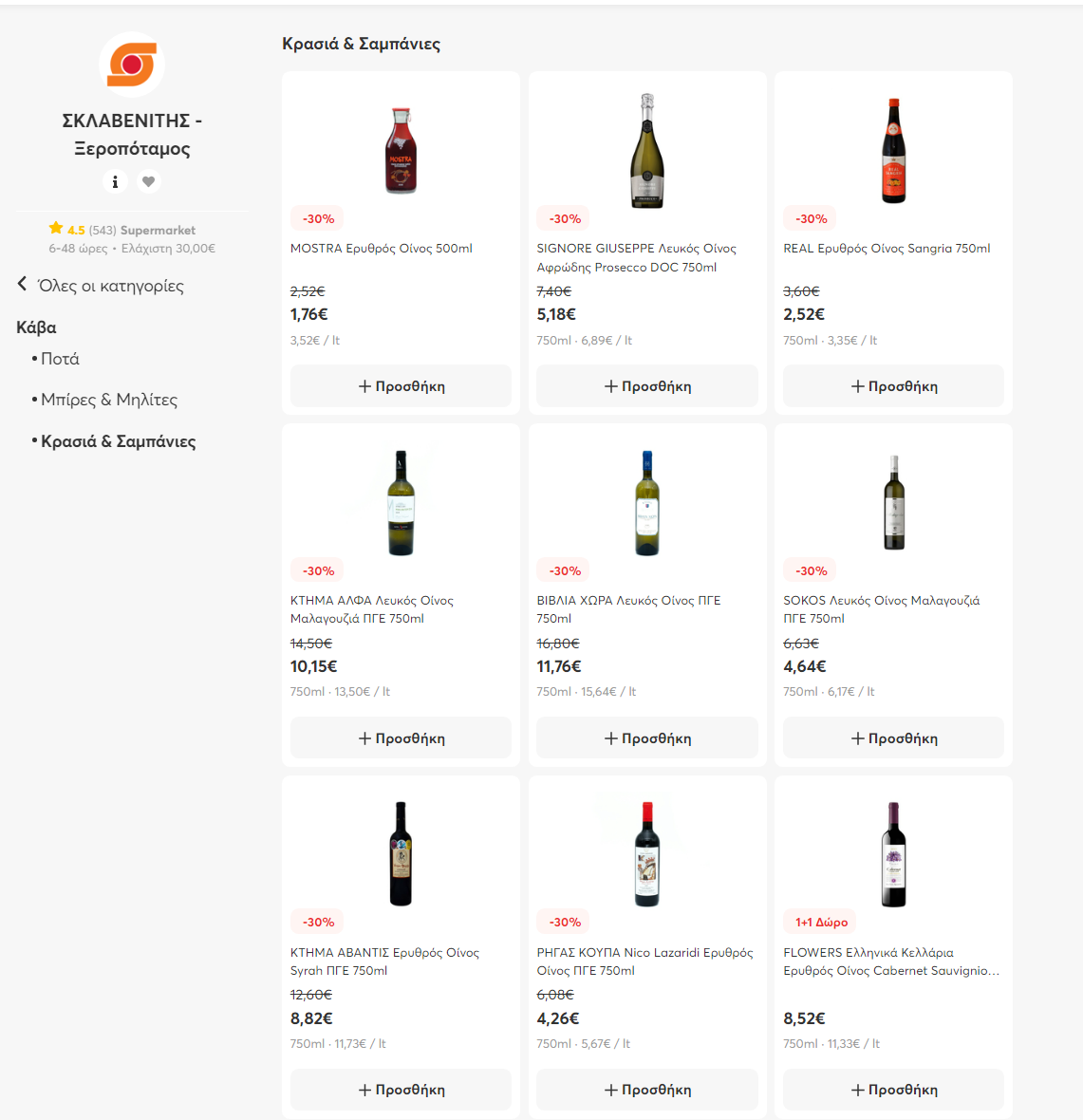Viewport: 1083px width, 1120px height.
Task: Open the 'Μπίρες & Μηλίτες' subcategory
Action: [x=109, y=400]
